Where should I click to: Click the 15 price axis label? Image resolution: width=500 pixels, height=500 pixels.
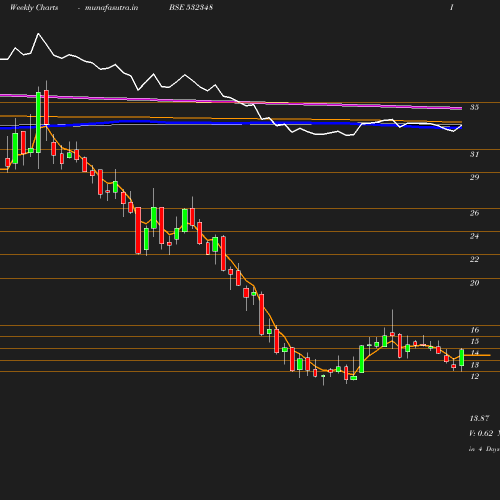click(475, 341)
